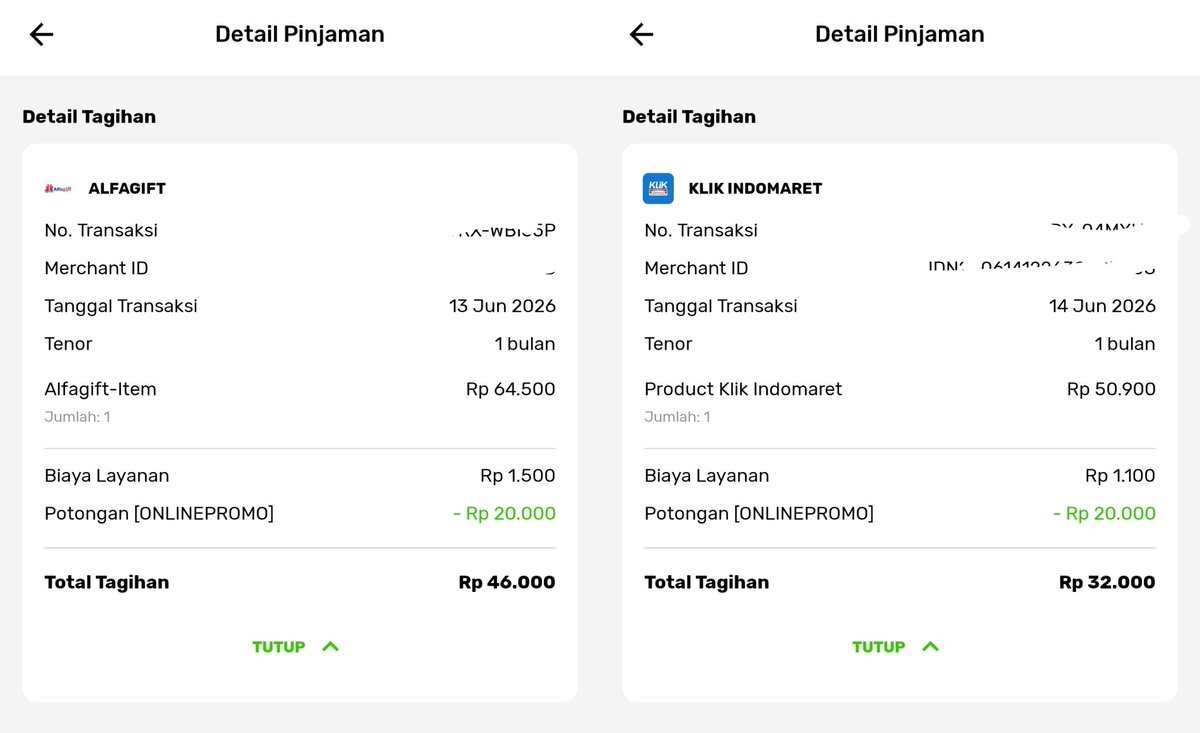The height and width of the screenshot is (733, 1200).
Task: Select the KLIK INDOMARET merchant name
Action: pyautogui.click(x=755, y=188)
